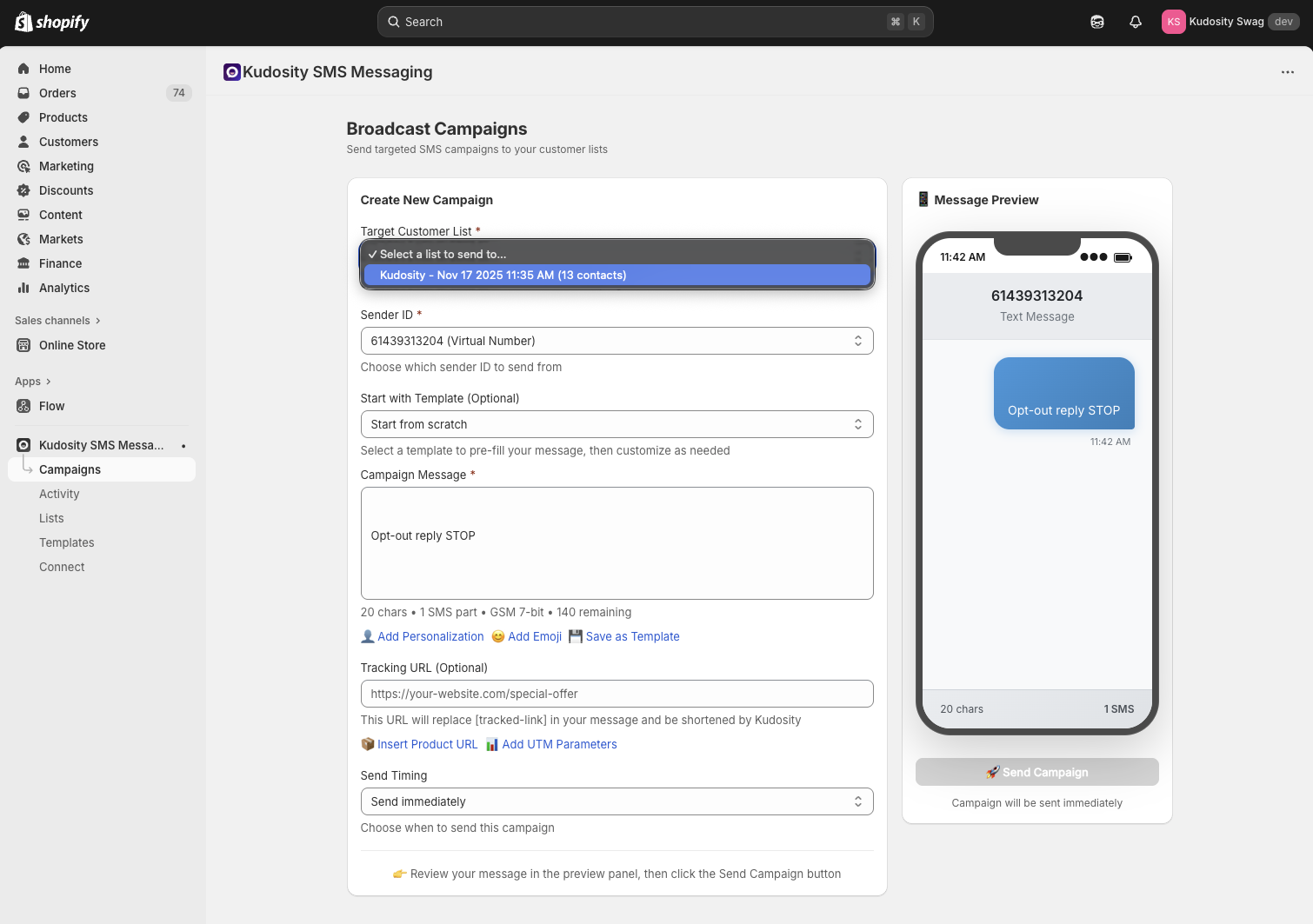The height and width of the screenshot is (924, 1313).
Task: Focus the top Search bar
Action: (656, 22)
